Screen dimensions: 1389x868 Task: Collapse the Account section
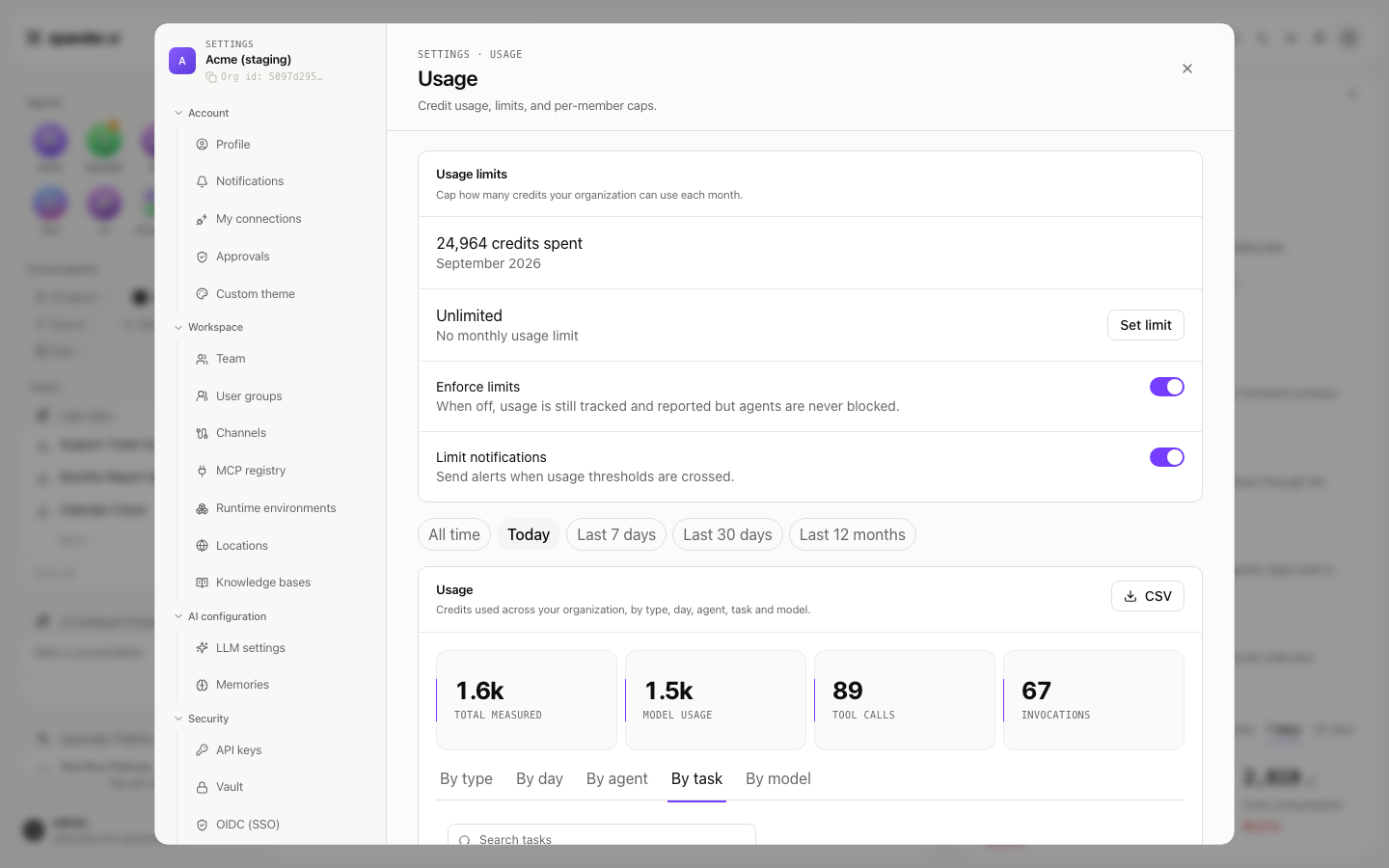201,113
